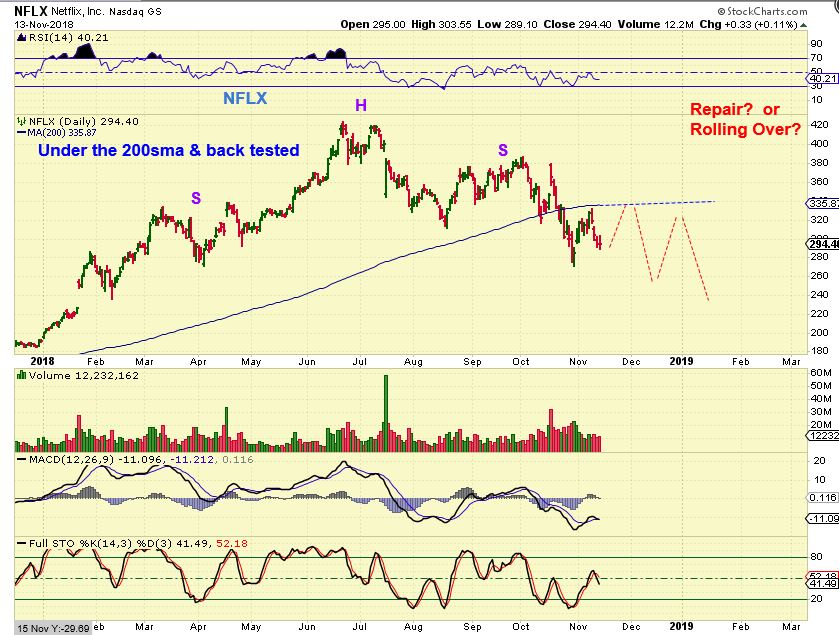
Task: Click the purple S label above October
Action: pos(503,150)
